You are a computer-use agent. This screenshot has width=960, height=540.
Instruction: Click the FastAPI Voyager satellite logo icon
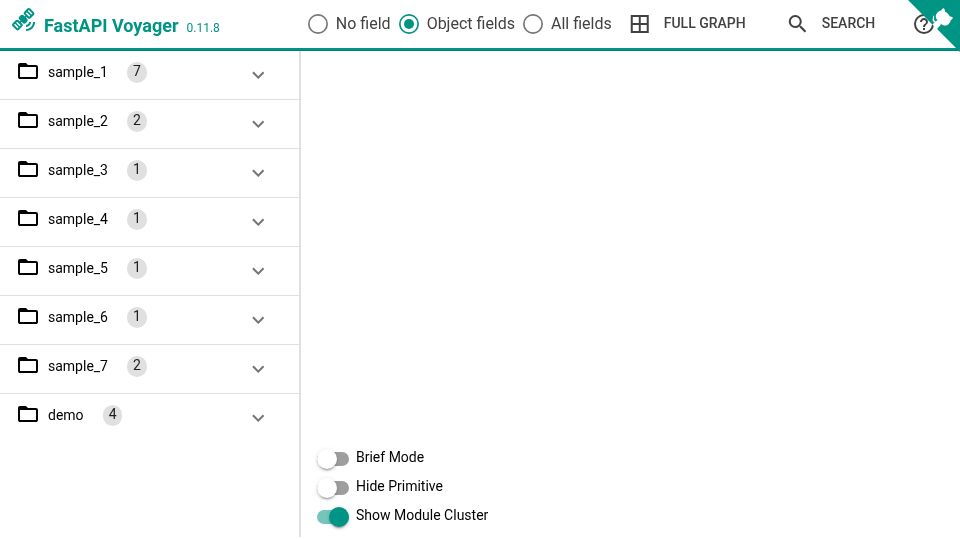pyautogui.click(x=24, y=20)
